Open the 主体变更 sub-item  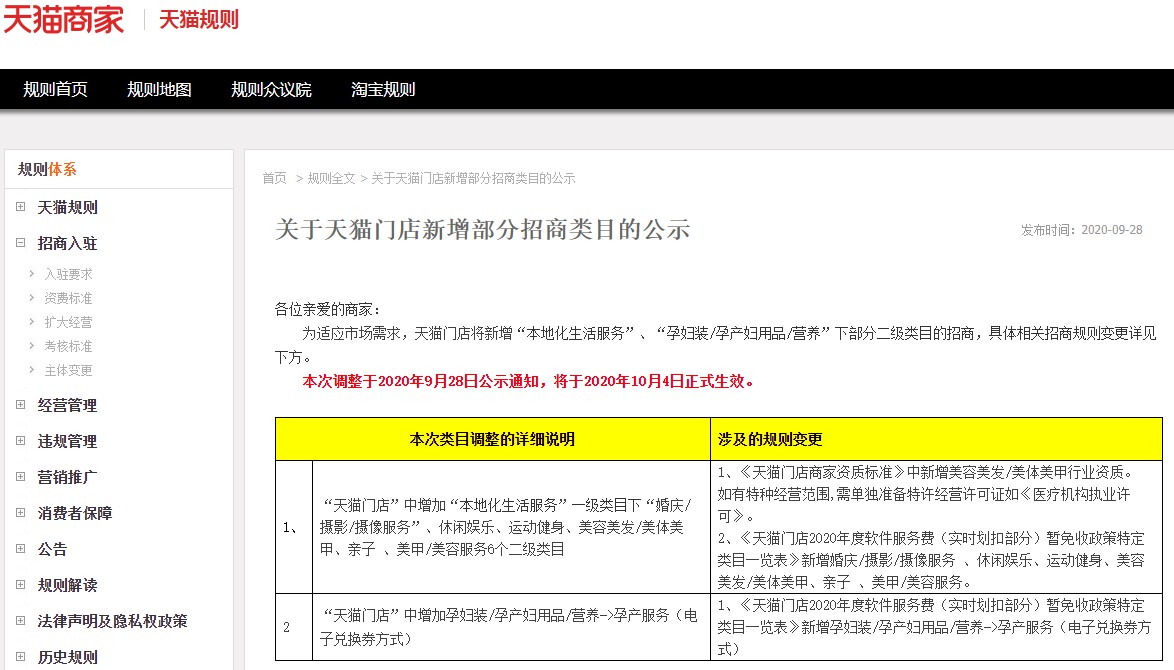[68, 371]
